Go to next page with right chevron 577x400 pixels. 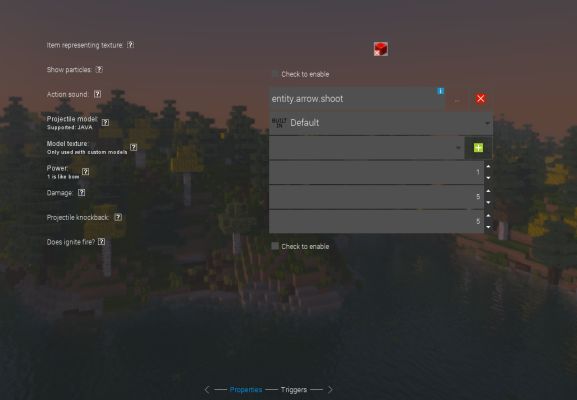330,390
